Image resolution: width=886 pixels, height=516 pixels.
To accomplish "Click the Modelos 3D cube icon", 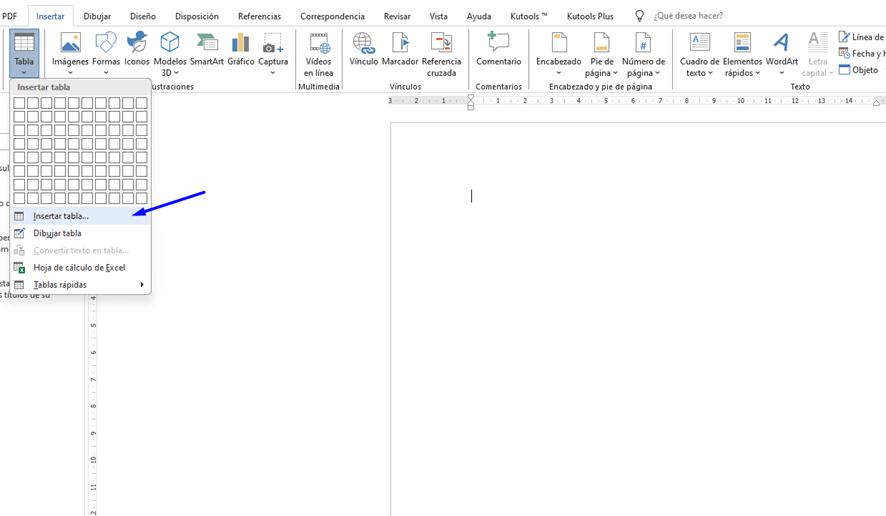I will 170,42.
